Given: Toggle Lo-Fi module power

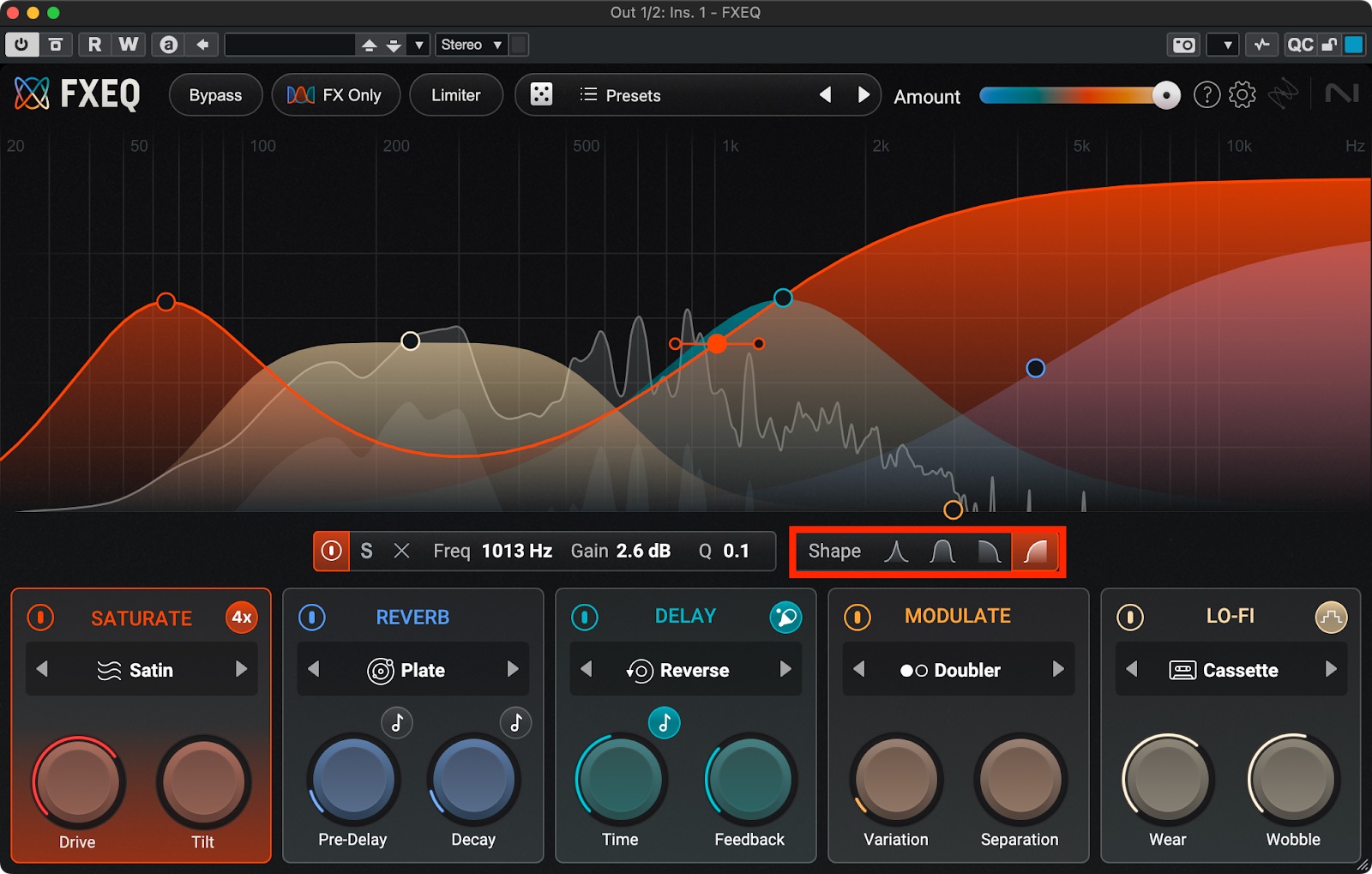Looking at the screenshot, I should pyautogui.click(x=1130, y=617).
